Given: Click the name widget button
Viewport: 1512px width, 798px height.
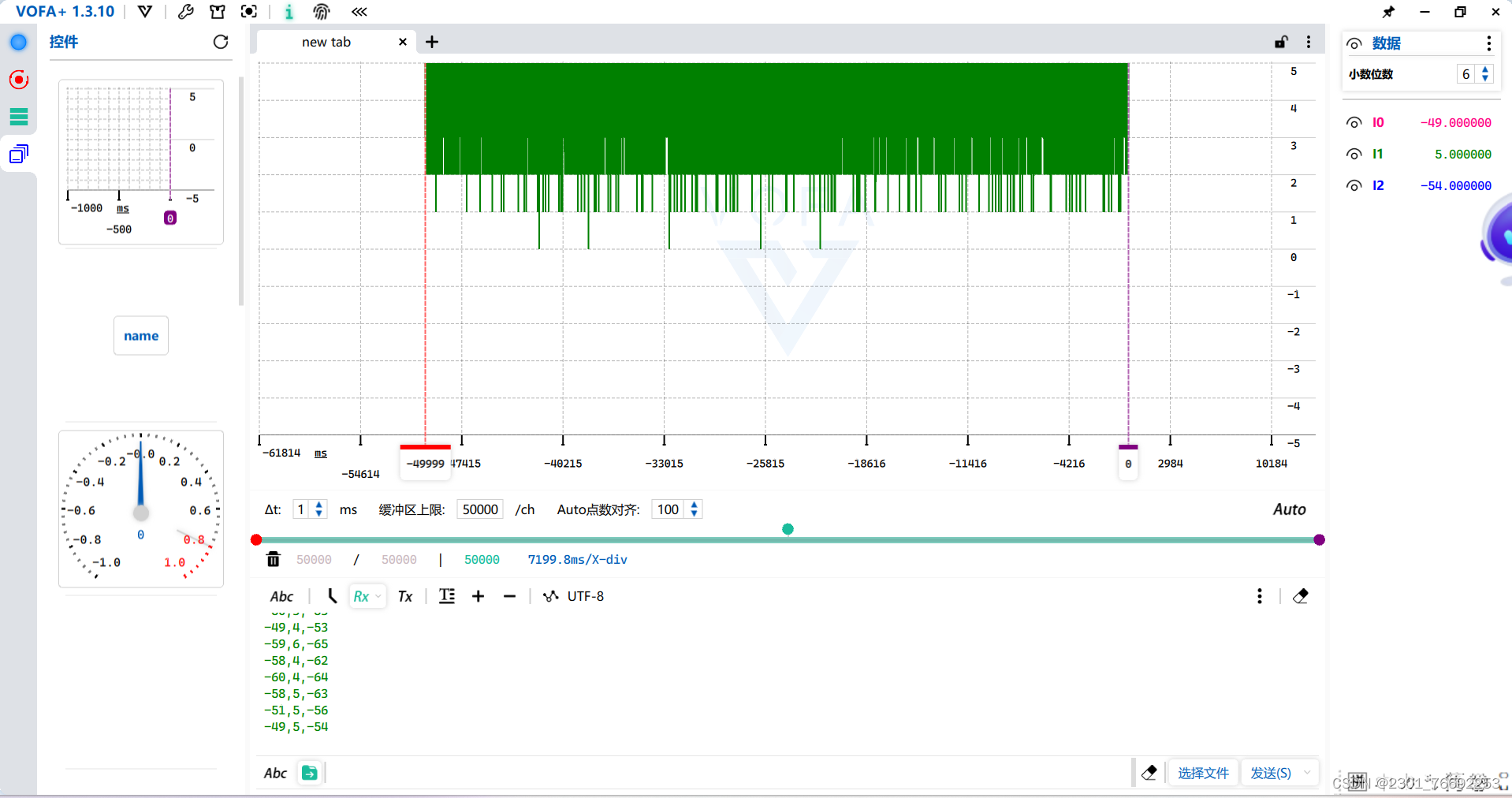Looking at the screenshot, I should click(x=141, y=336).
